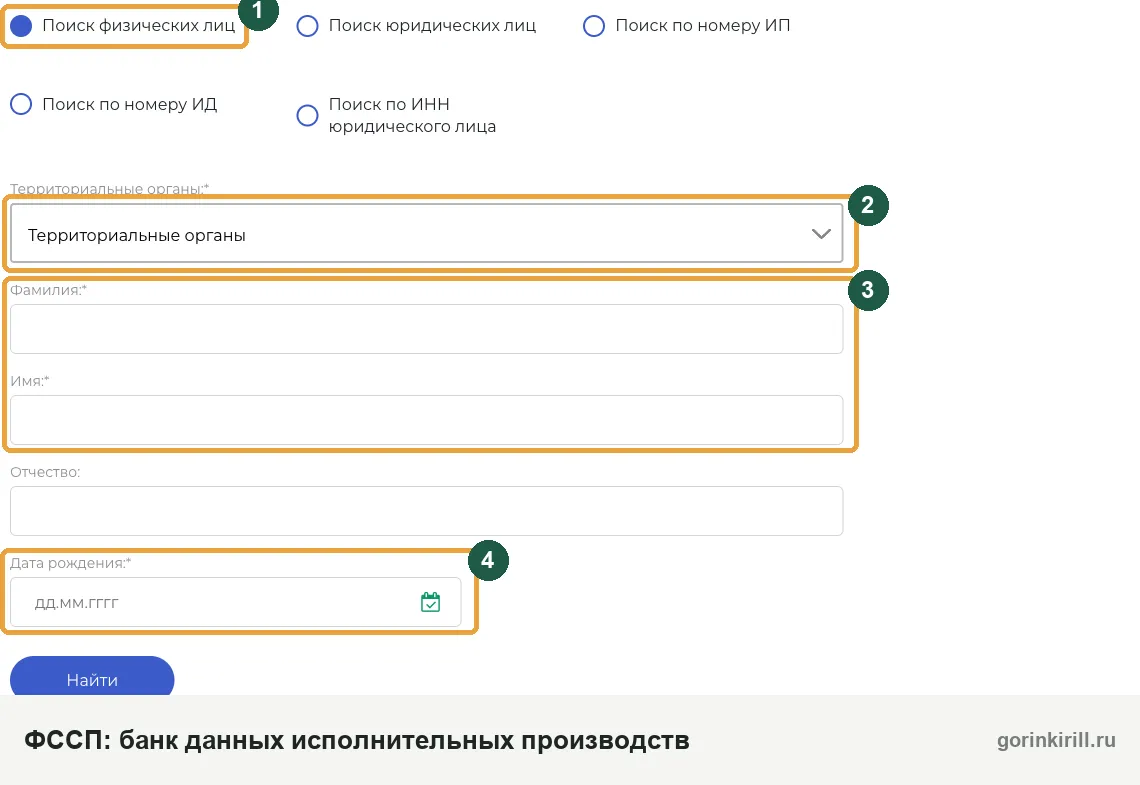
Task: Choose the 'Поиск юридических лиц' radio option
Action: (x=308, y=25)
